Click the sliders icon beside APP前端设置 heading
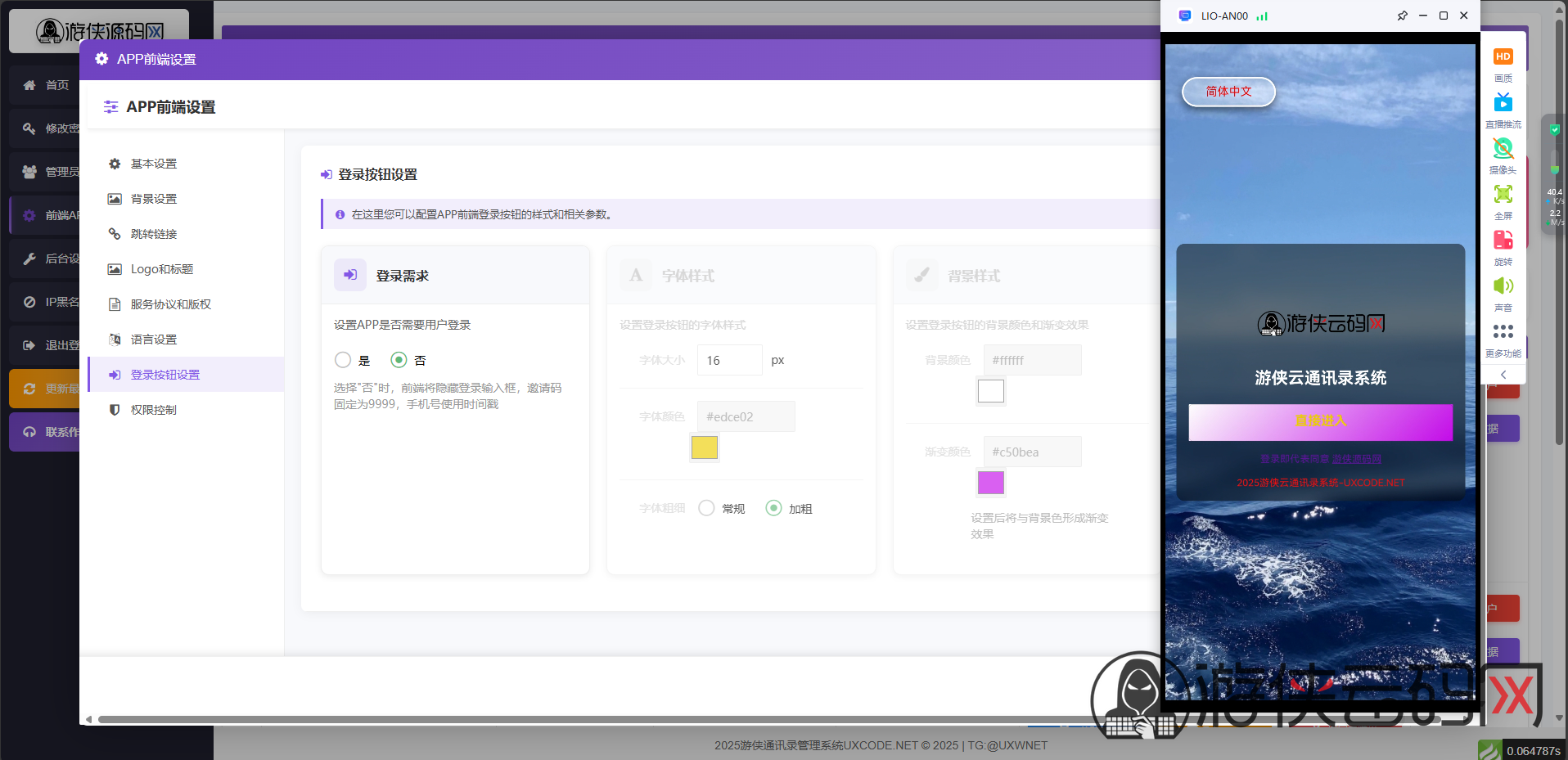The width and height of the screenshot is (1568, 760). click(110, 107)
